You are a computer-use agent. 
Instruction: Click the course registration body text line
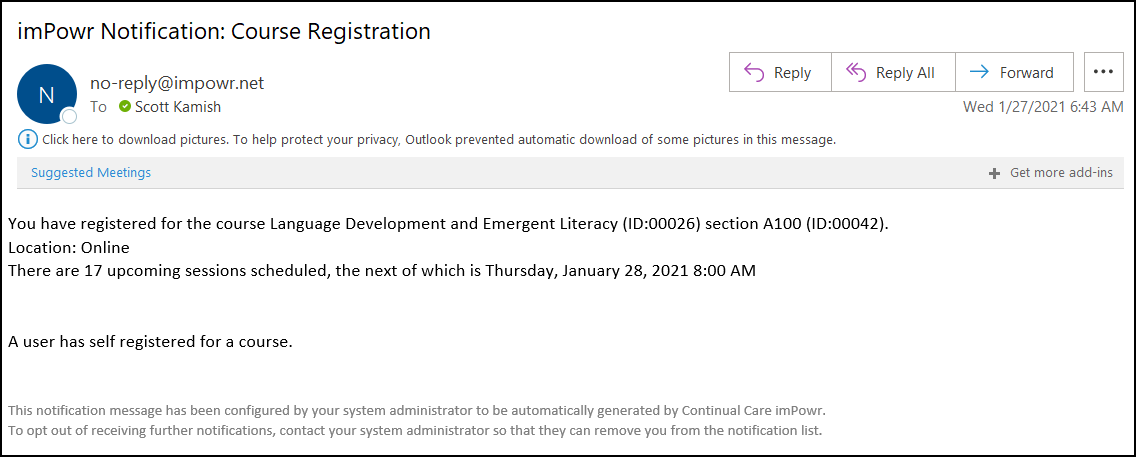pyautogui.click(x=448, y=224)
